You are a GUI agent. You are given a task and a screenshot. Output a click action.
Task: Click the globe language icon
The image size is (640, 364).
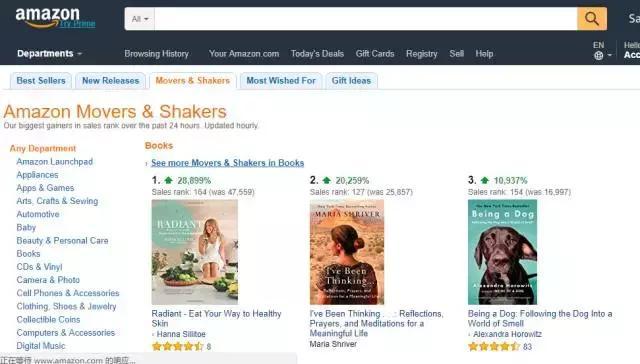coord(598,55)
